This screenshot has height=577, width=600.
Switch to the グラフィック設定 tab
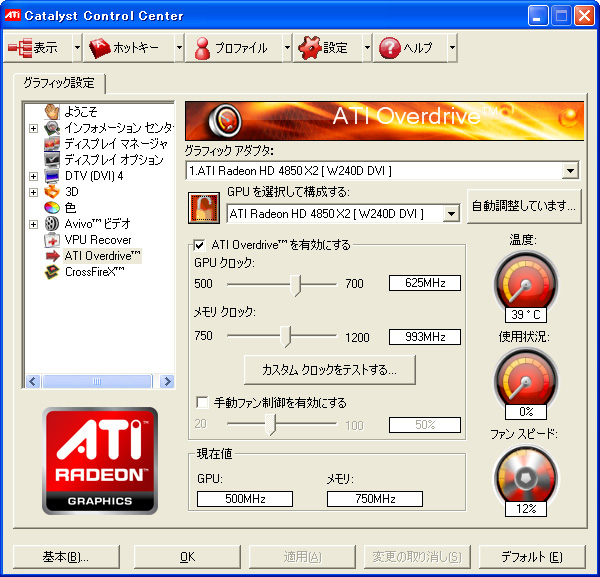point(59,83)
